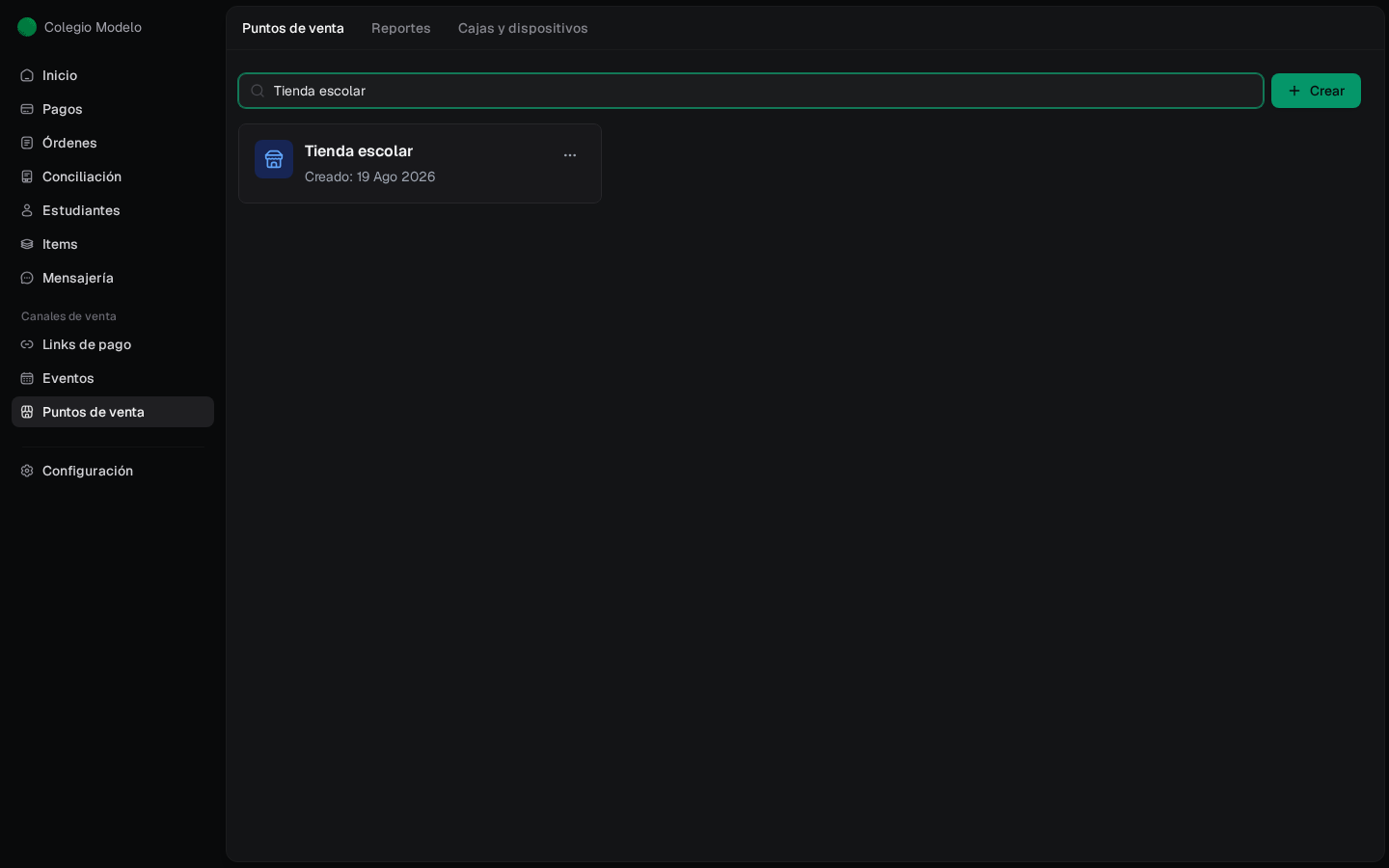Click the search magnifier icon
Viewport: 1389px width, 868px height.
258,91
